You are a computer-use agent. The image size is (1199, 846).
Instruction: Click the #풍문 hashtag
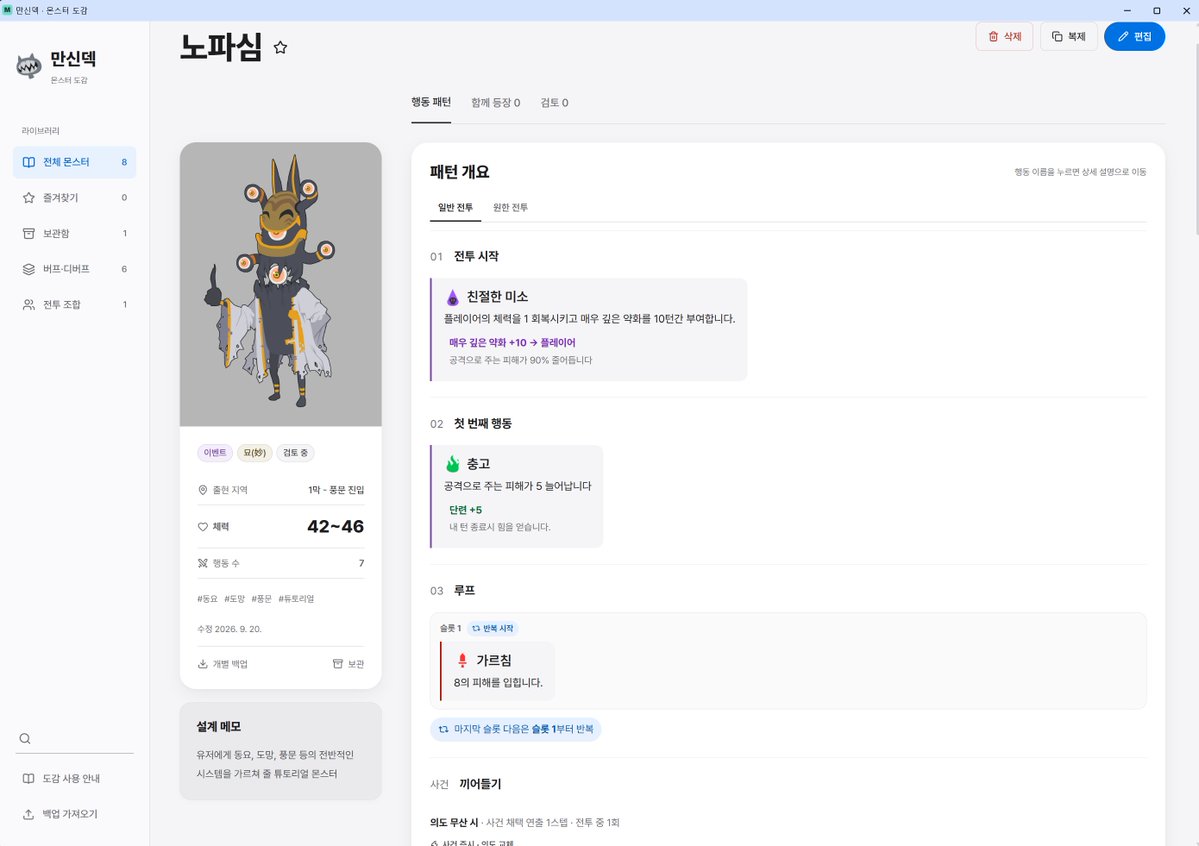[262, 599]
